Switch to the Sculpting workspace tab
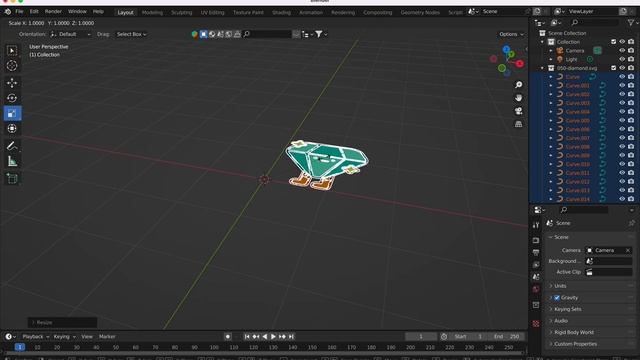The image size is (640, 360). point(182,13)
